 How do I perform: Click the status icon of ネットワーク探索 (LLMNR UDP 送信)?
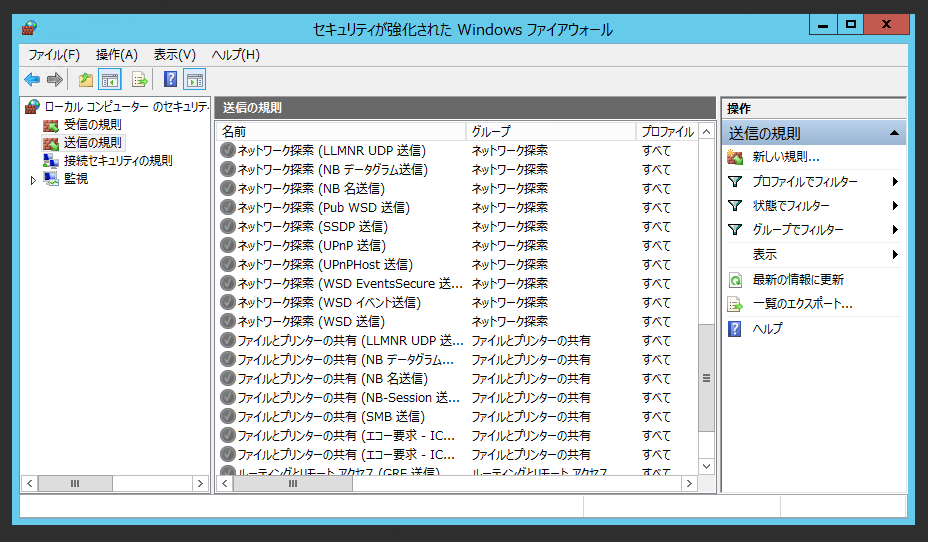[x=228, y=150]
